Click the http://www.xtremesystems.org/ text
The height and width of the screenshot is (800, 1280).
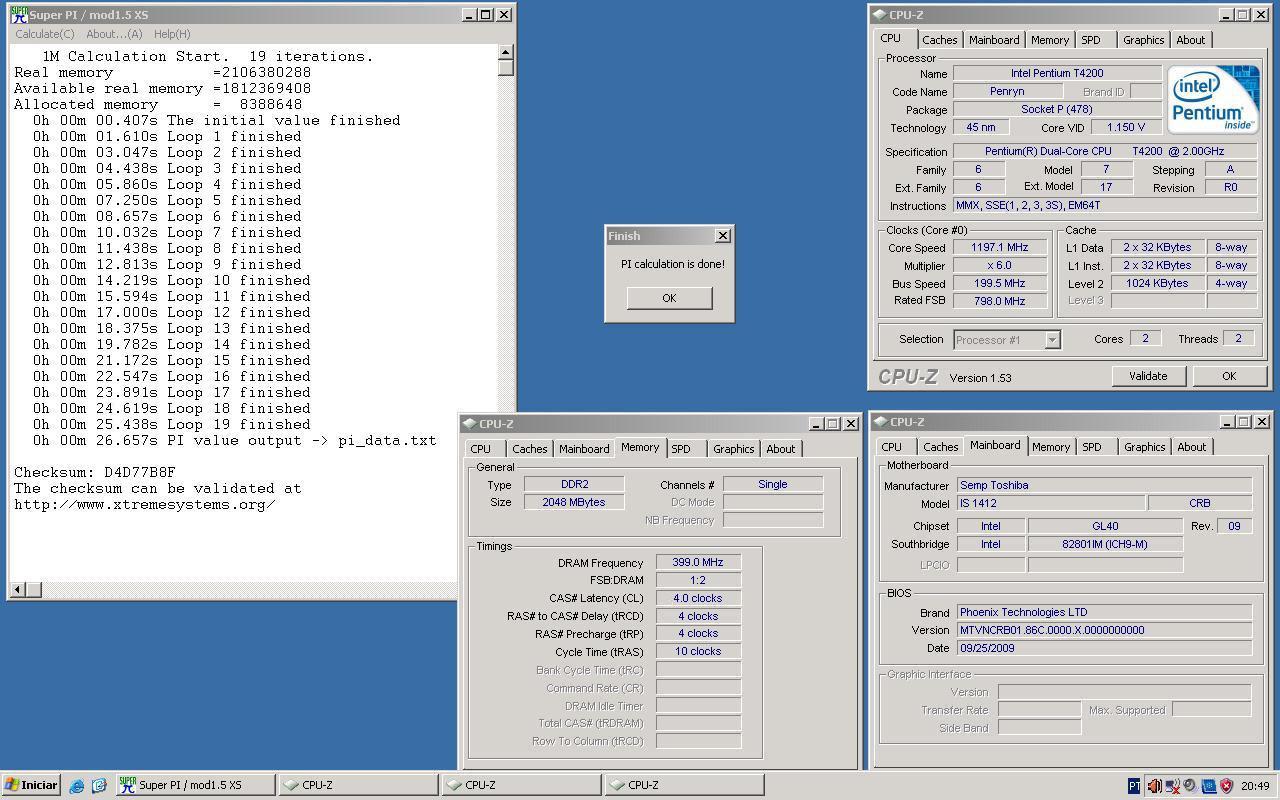[x=145, y=504]
